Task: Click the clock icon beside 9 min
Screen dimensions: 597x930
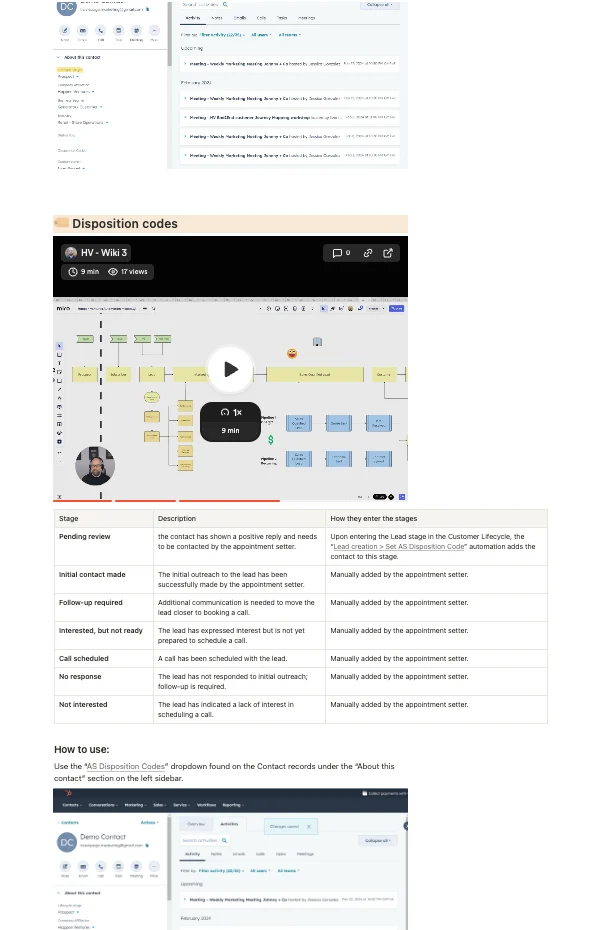Action: [x=73, y=272]
